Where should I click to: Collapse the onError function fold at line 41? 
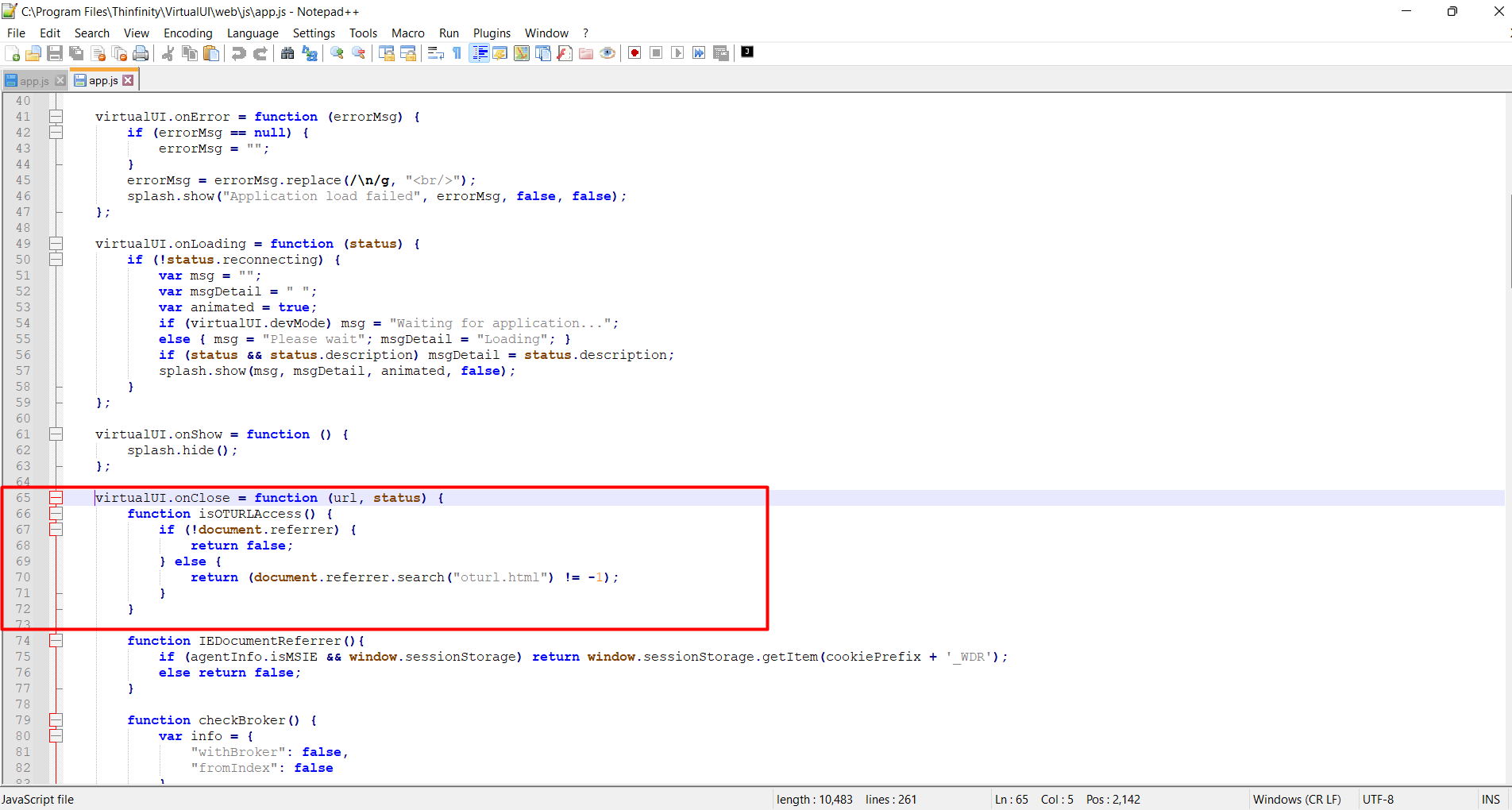tap(56, 117)
